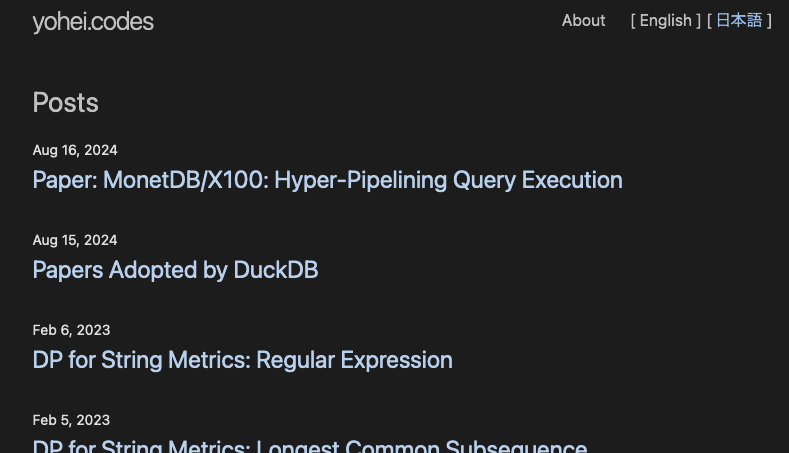Image resolution: width=789 pixels, height=453 pixels.
Task: Select the Feb 6, 2023 date label
Action: tap(71, 330)
